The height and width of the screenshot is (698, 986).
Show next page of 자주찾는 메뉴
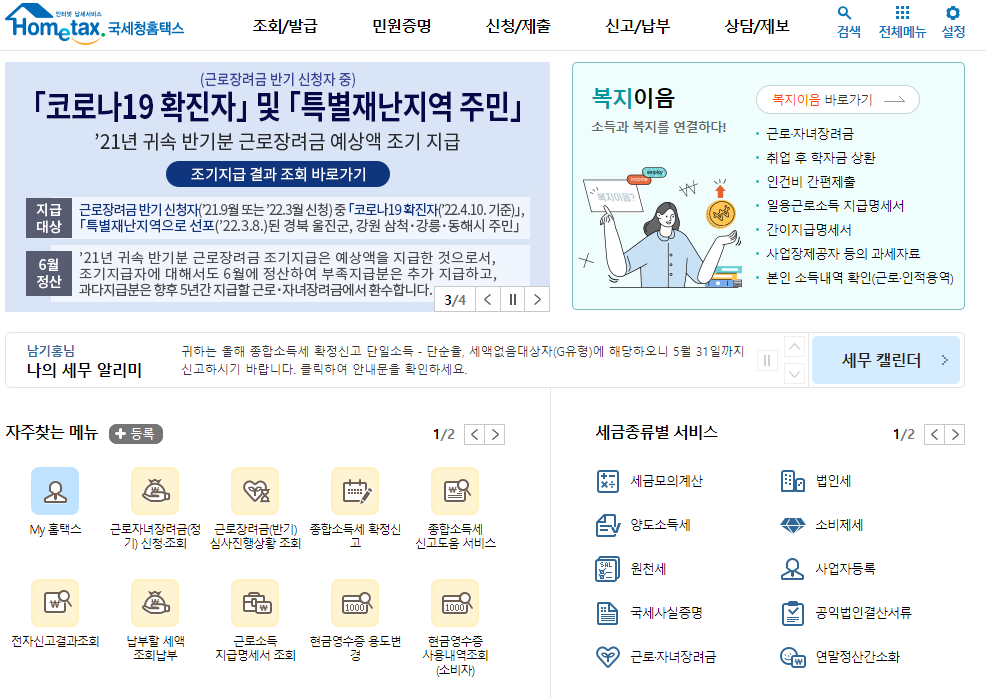(x=493, y=434)
